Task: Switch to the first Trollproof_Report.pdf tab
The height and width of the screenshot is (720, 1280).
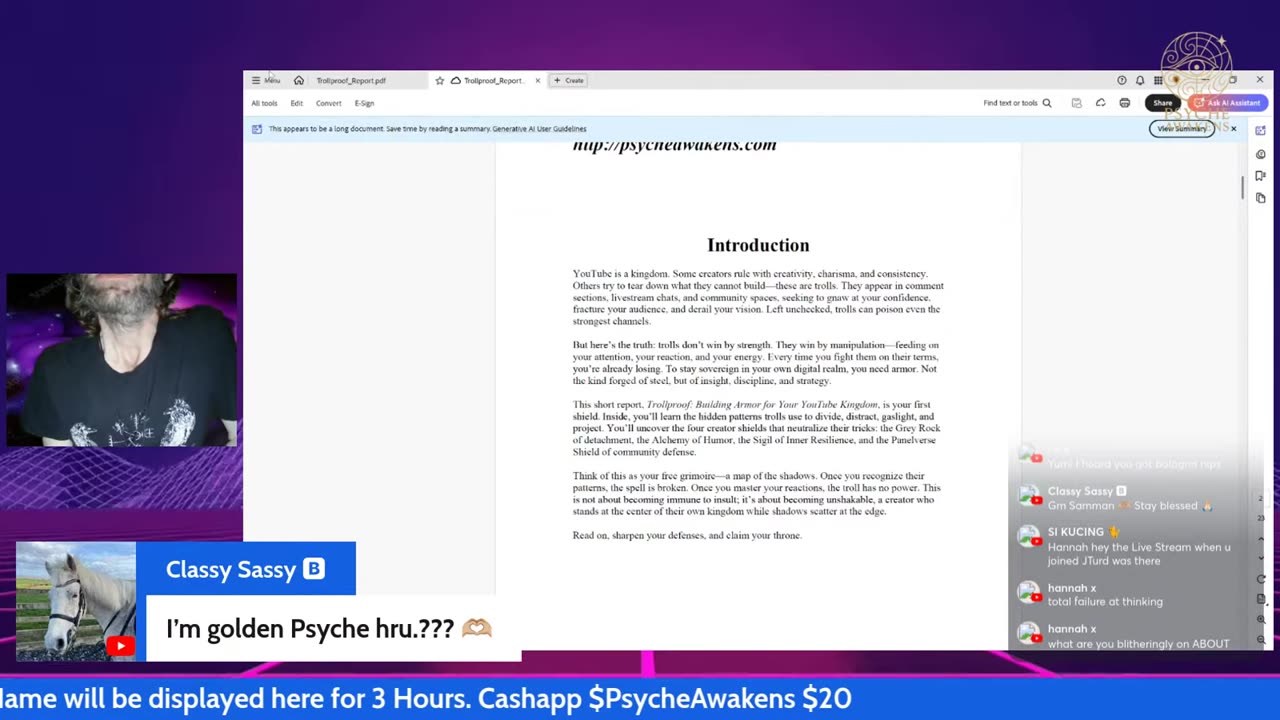Action: pyautogui.click(x=351, y=80)
